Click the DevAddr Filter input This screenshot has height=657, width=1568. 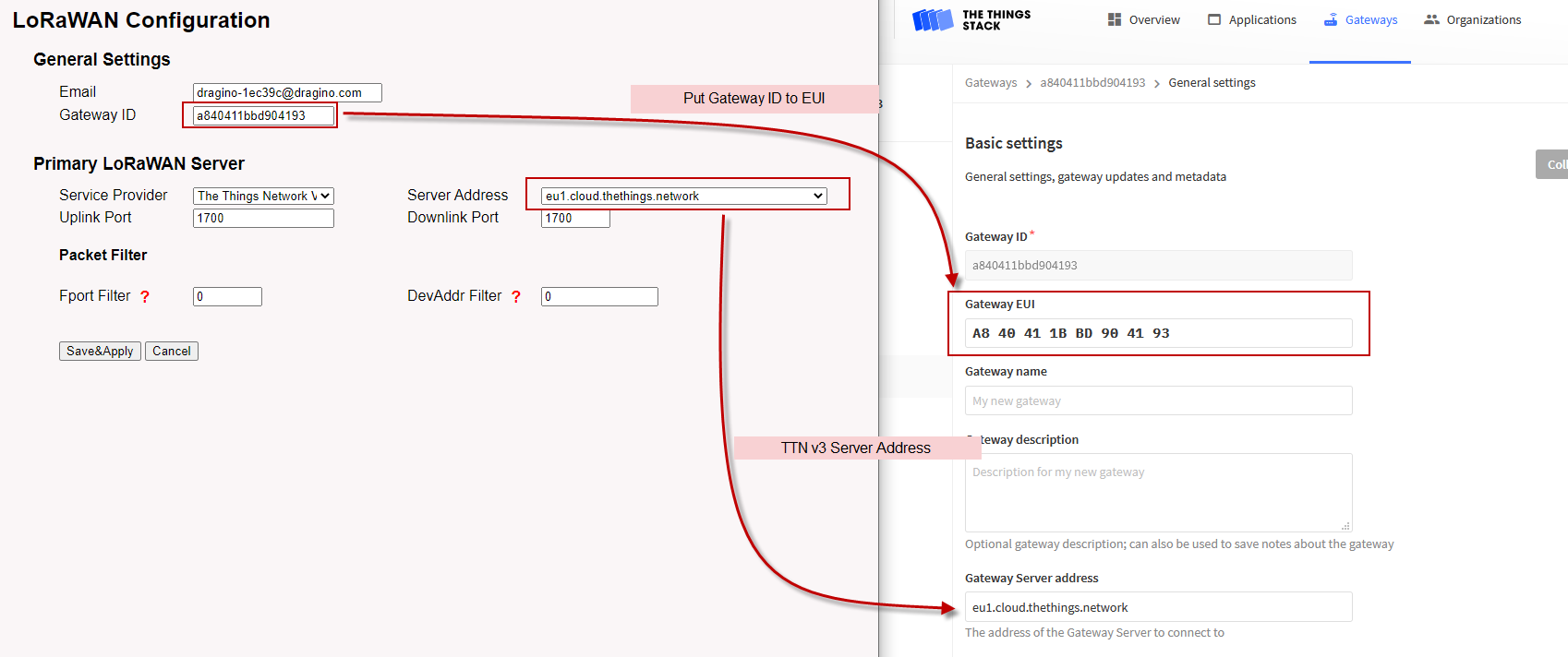(599, 296)
